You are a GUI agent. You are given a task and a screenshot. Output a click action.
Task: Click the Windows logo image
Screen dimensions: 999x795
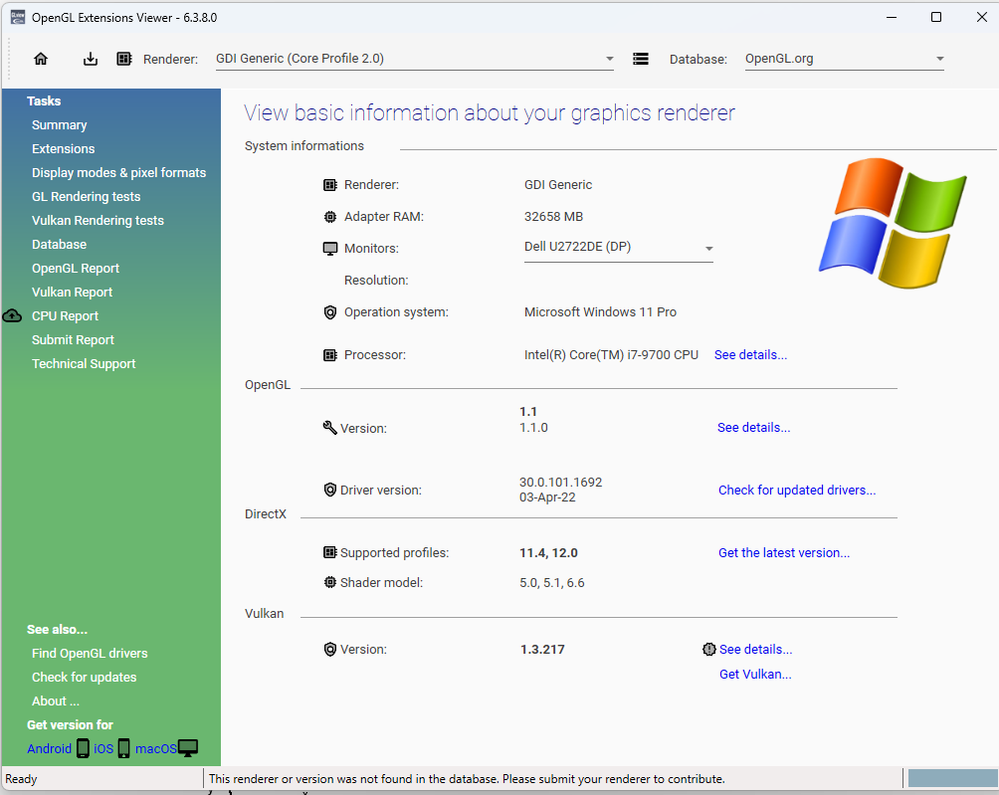893,223
